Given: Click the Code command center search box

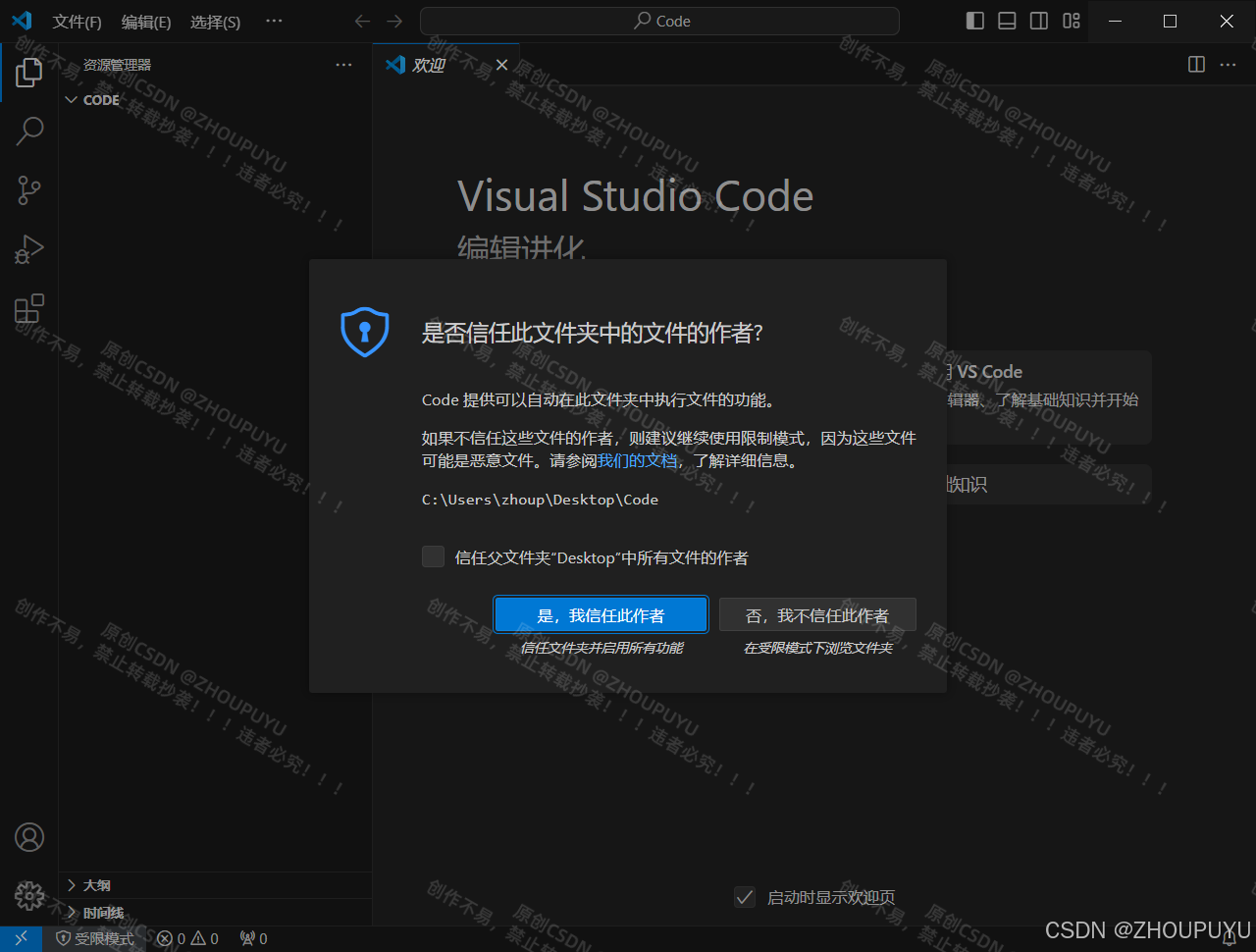Looking at the screenshot, I should [x=659, y=21].
